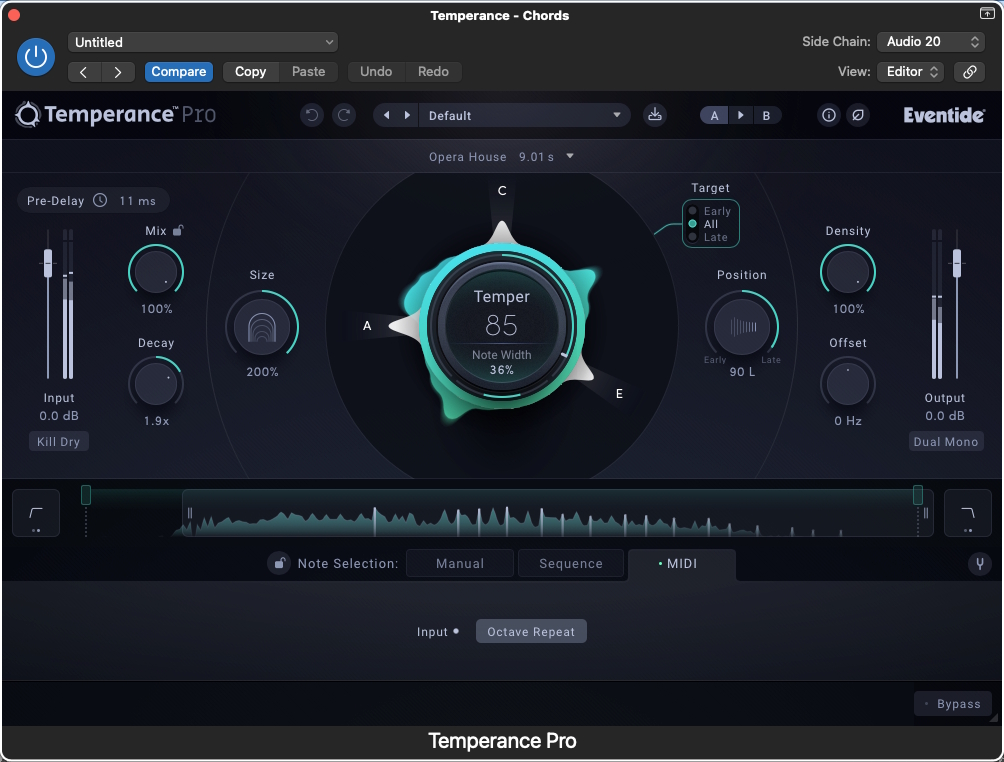Click the Octave Repeat button
This screenshot has height=762, width=1004.
531,632
